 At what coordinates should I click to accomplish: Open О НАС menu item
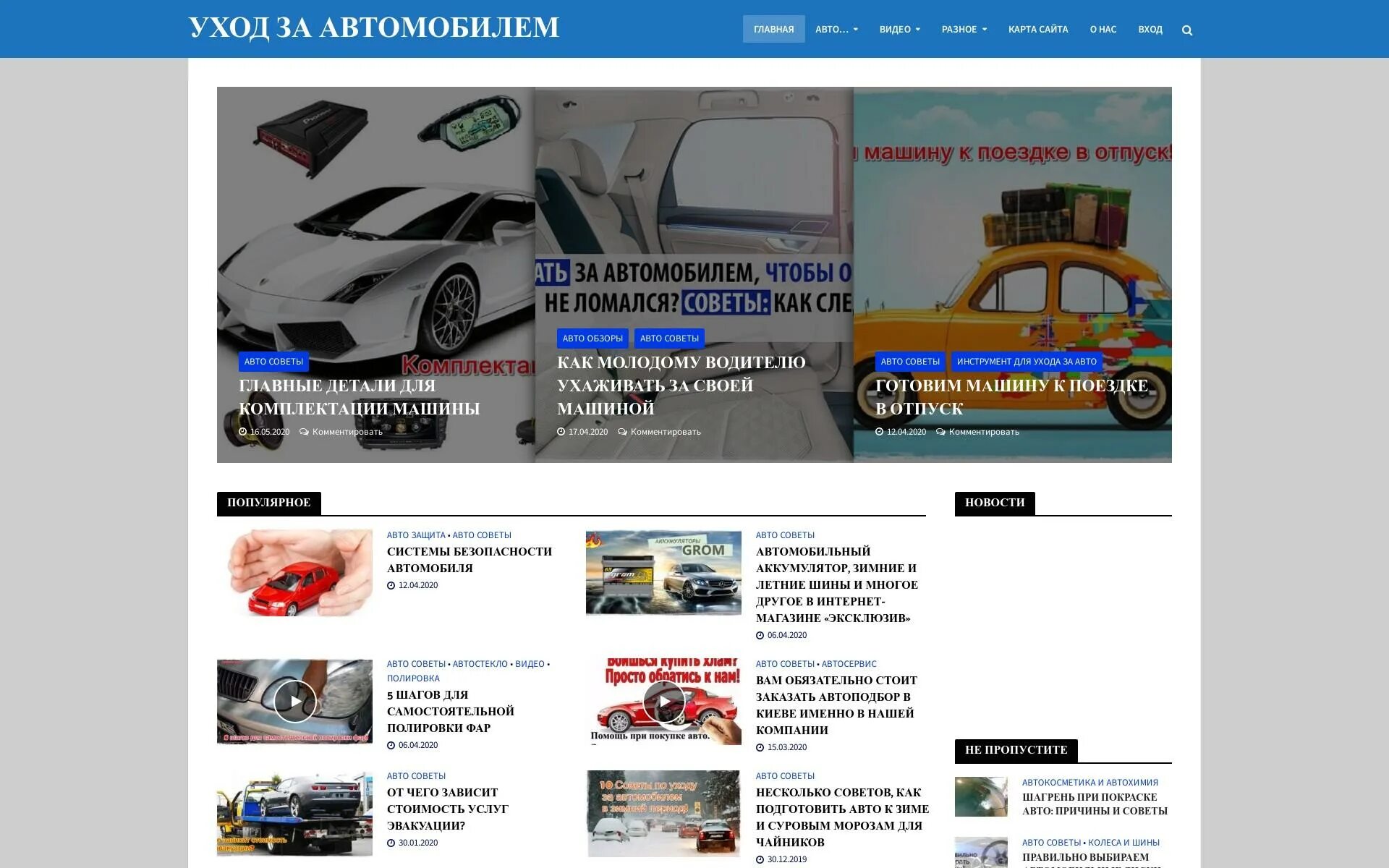click(x=1103, y=29)
